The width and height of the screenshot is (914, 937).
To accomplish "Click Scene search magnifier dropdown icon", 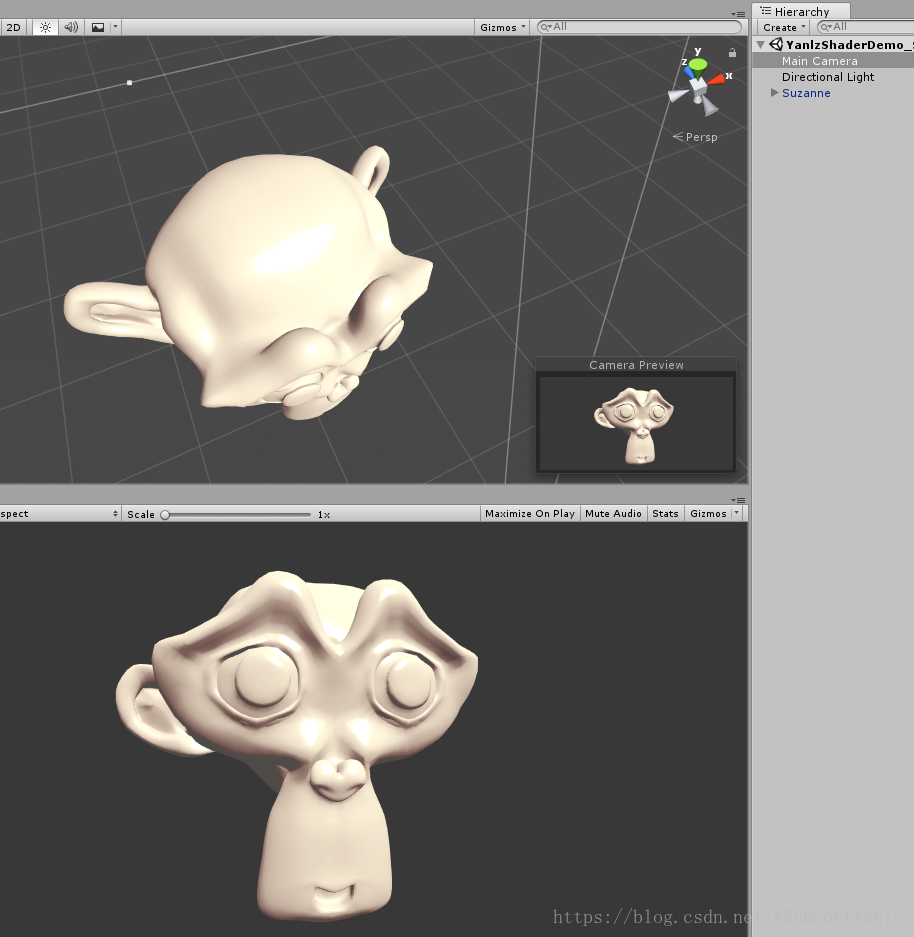I will [x=547, y=27].
